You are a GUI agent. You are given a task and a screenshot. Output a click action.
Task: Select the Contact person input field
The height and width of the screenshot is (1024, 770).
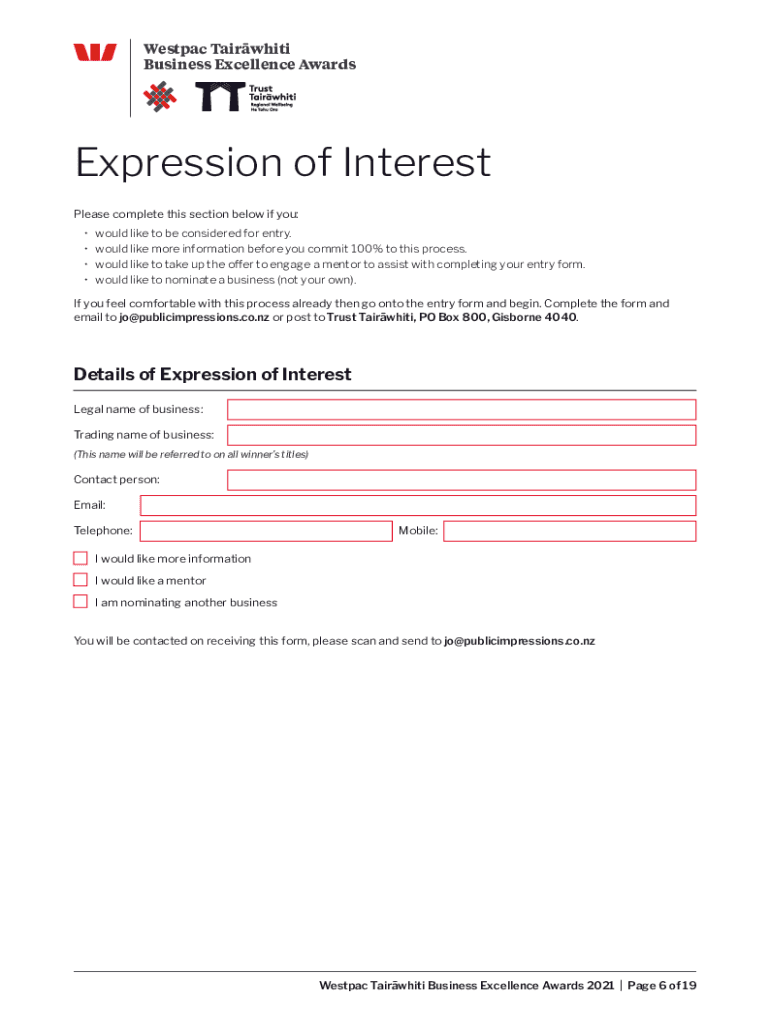[x=461, y=480]
